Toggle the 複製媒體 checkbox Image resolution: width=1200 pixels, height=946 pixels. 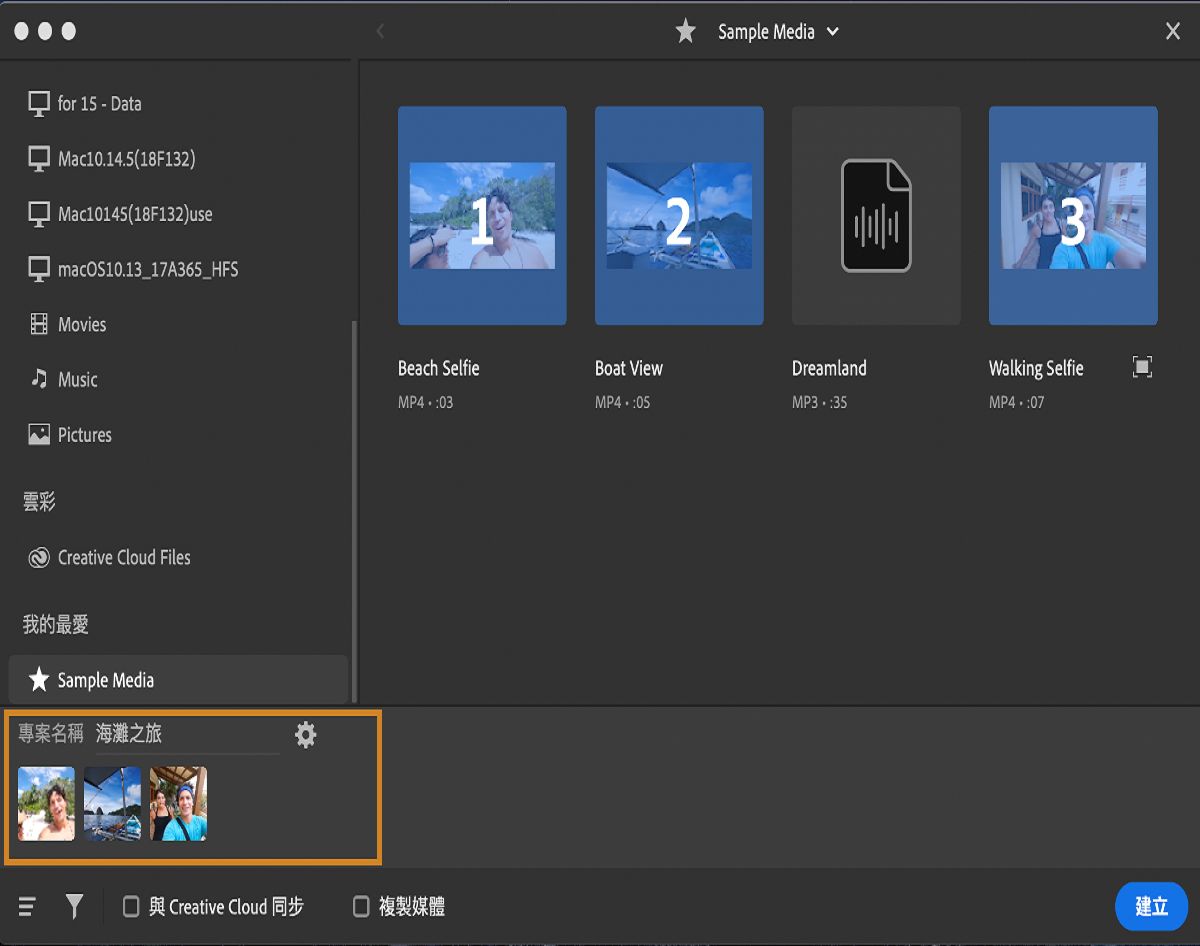click(361, 907)
